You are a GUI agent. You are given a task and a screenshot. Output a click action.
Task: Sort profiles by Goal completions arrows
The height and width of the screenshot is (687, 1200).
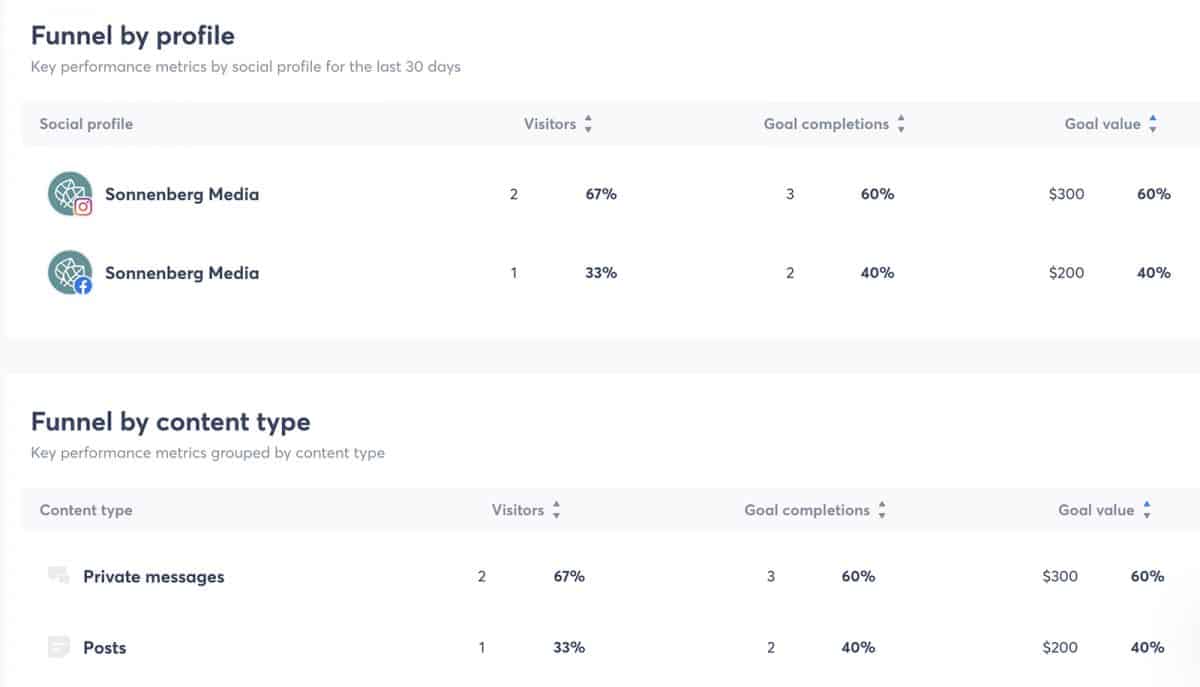pyautogui.click(x=901, y=124)
